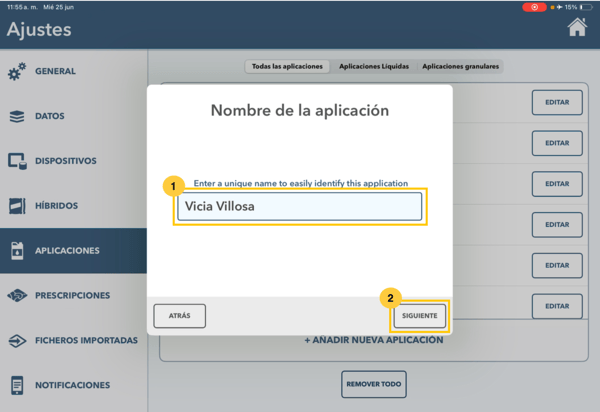Click the application name input field

300,207
